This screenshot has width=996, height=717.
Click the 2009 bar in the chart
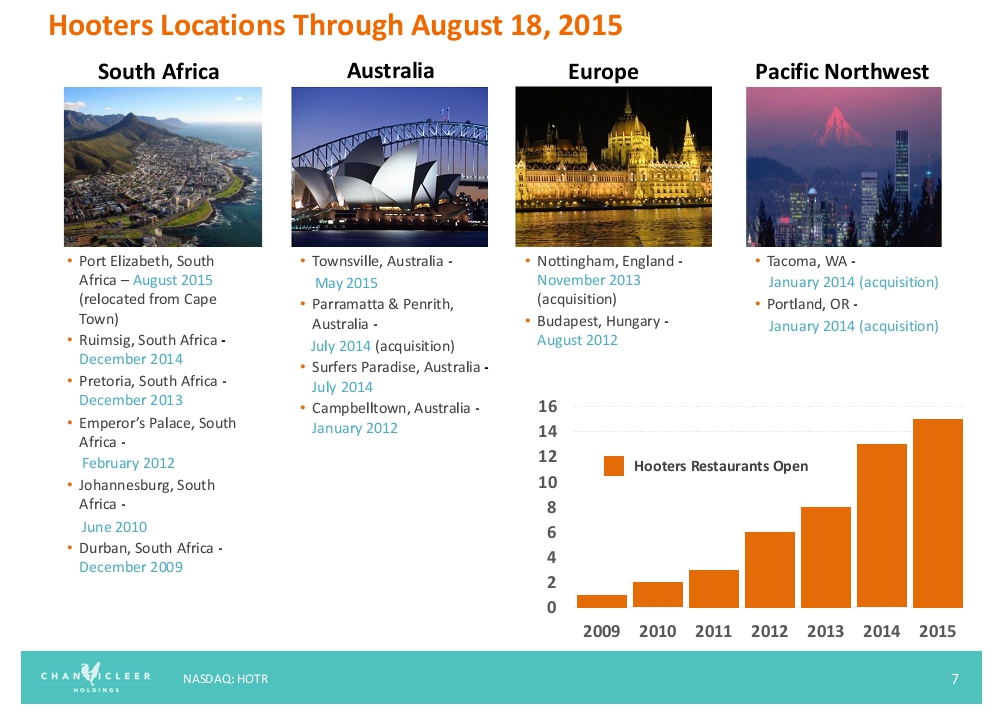[x=601, y=601]
